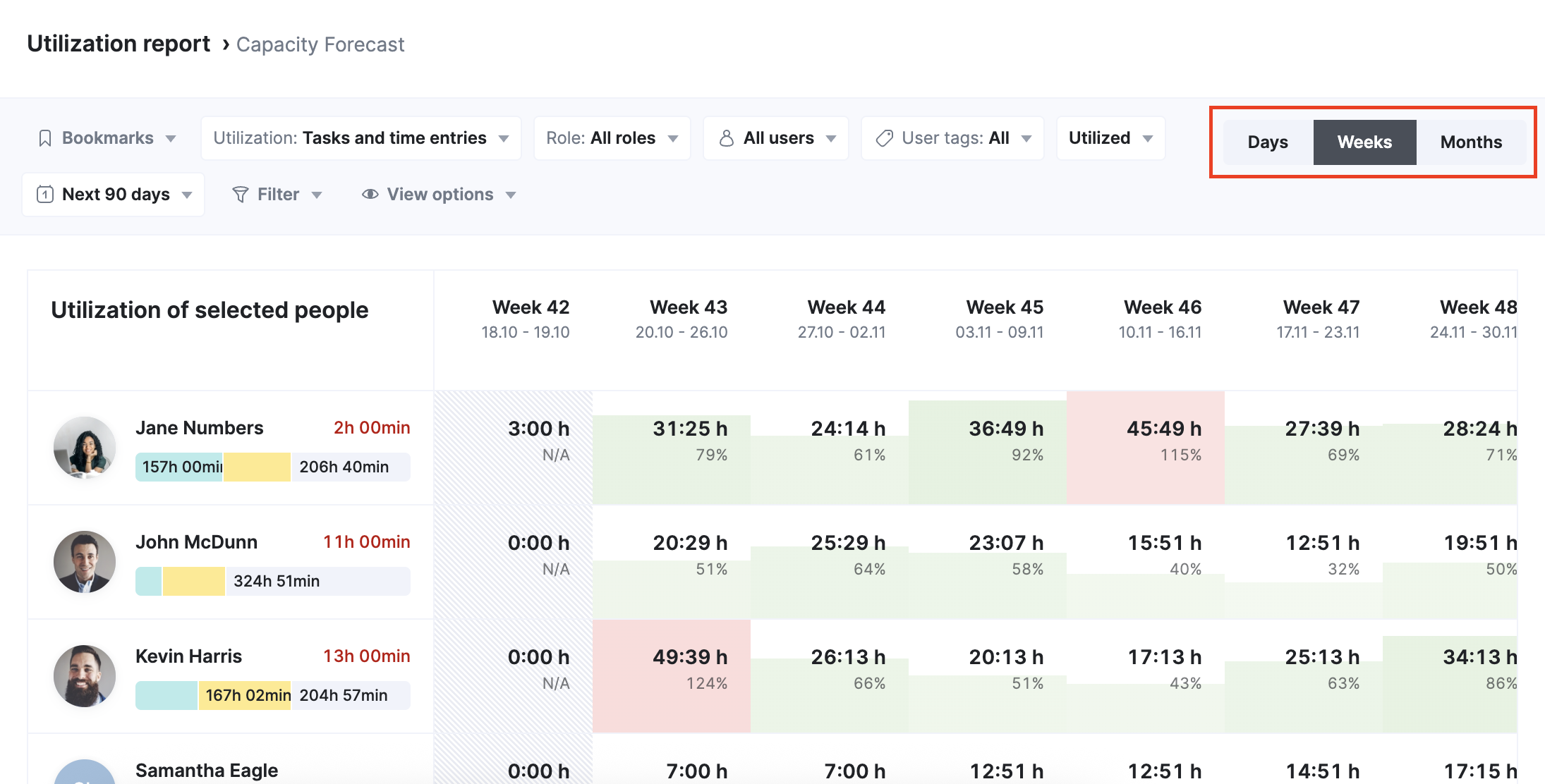The width and height of the screenshot is (1545, 784).
Task: Click Kevin Harris' yellow 167h 02min bar segment
Action: (245, 695)
